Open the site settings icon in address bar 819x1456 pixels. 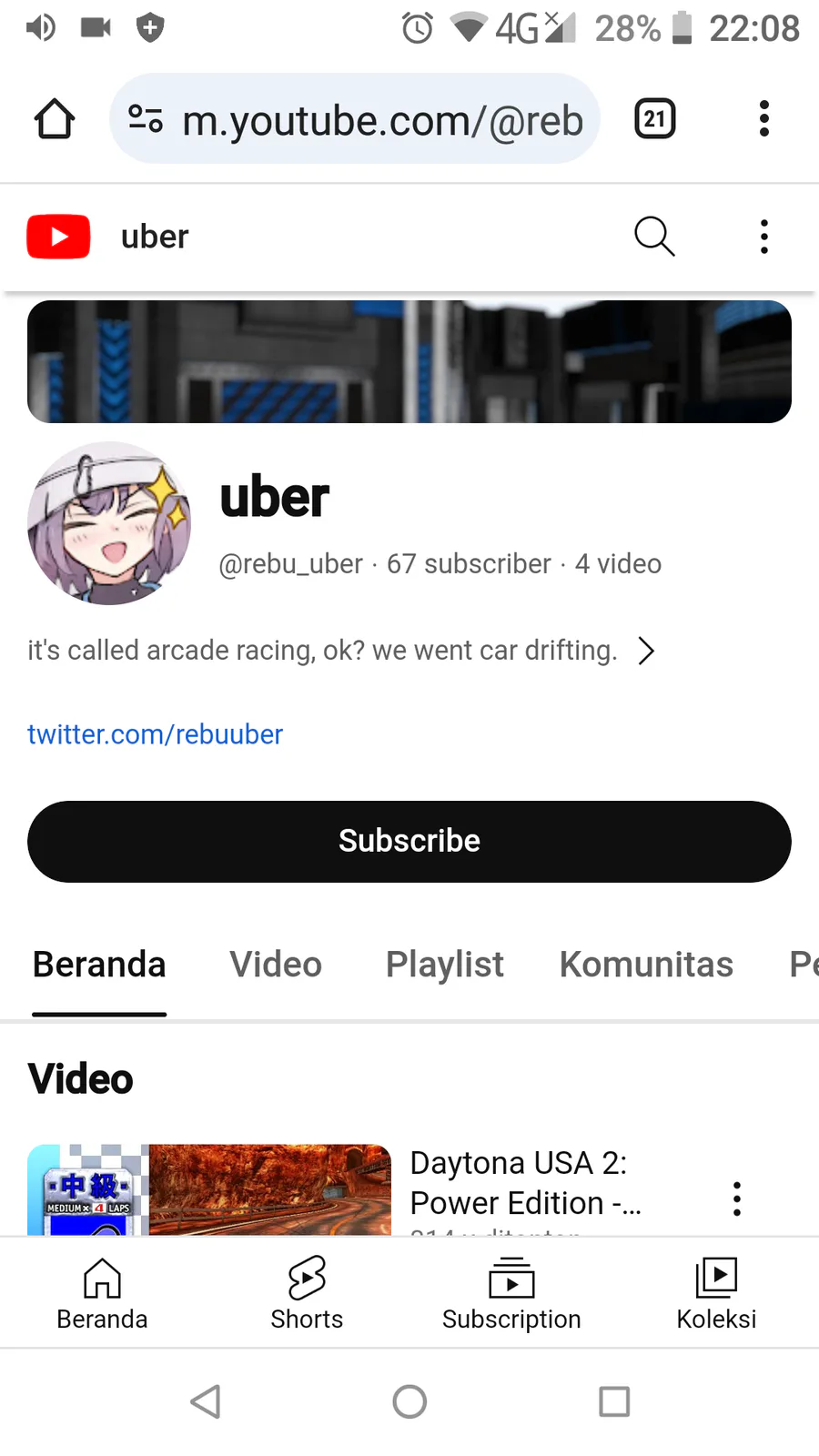click(146, 119)
